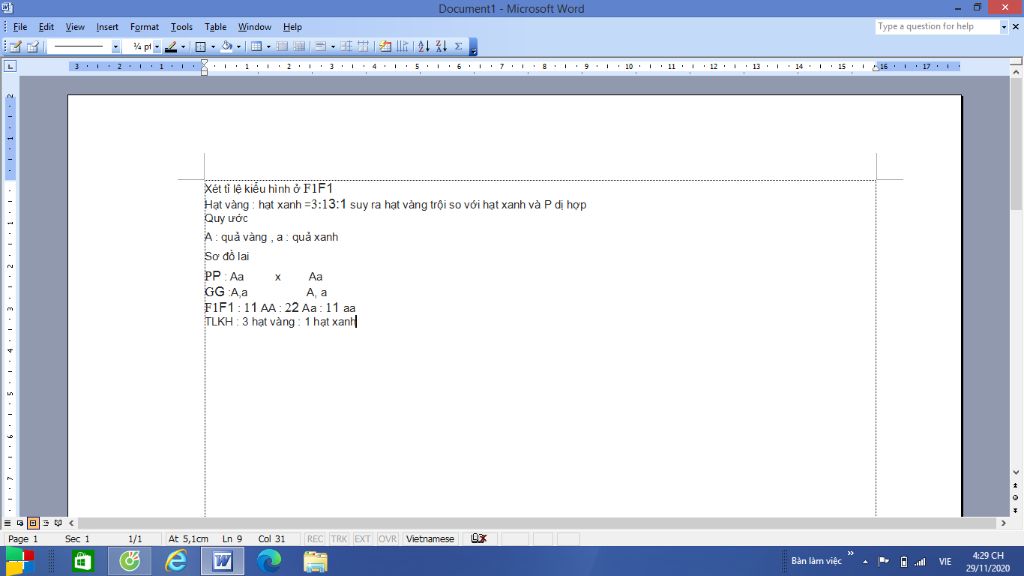This screenshot has width=1024, height=576.
Task: Switch to Print Layout View
Action: [33, 523]
